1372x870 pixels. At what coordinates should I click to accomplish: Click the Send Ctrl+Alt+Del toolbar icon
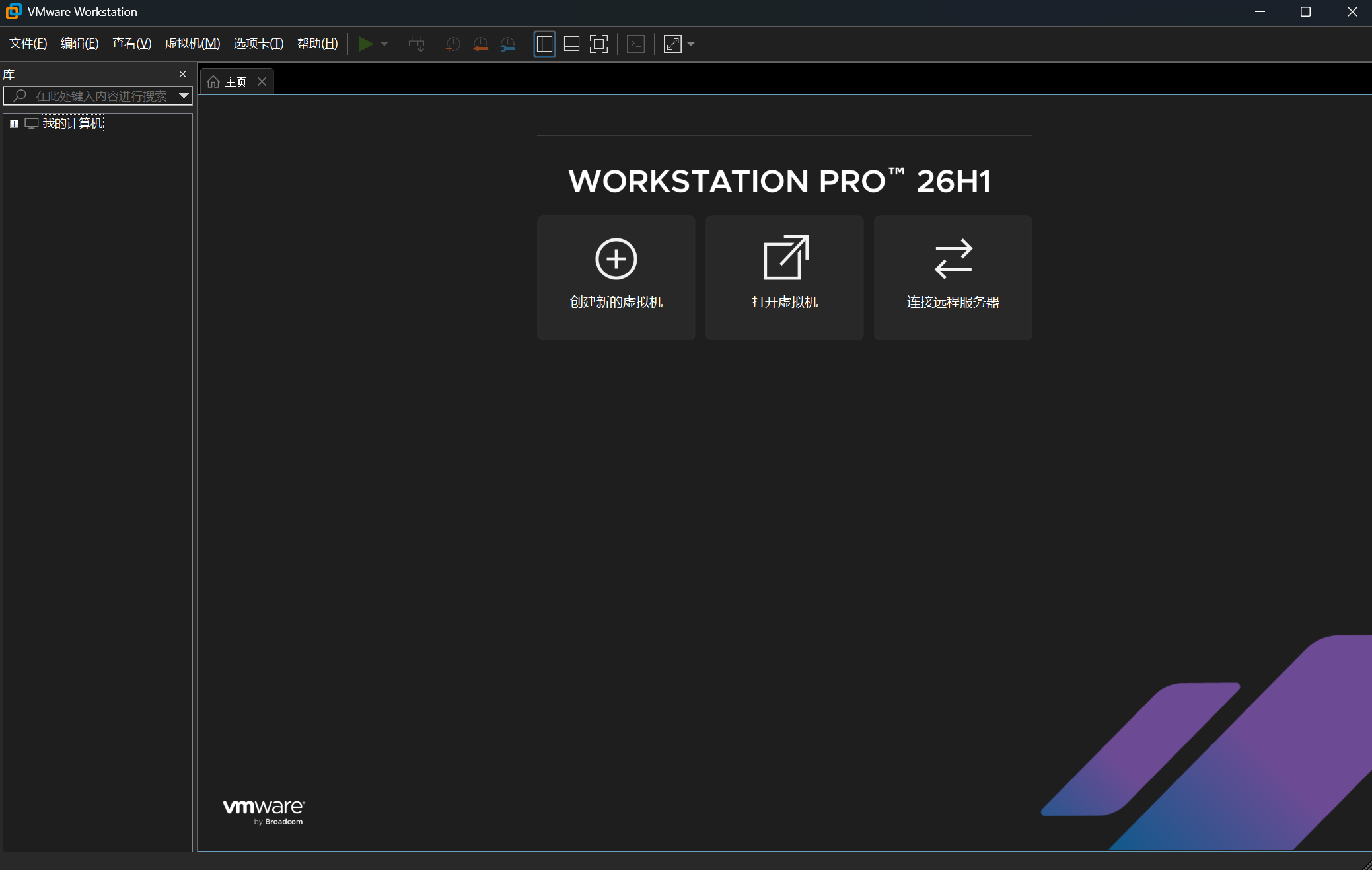tap(417, 44)
